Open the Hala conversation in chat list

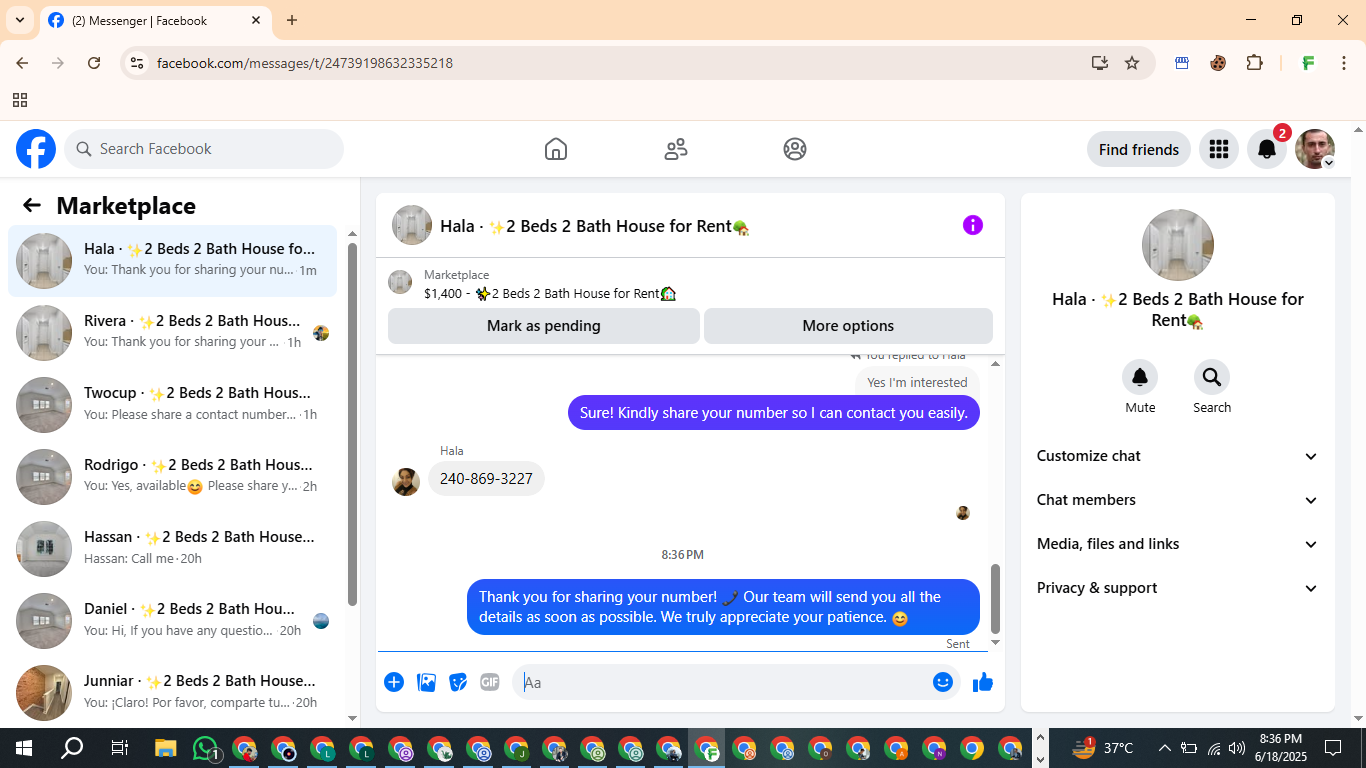point(173,261)
